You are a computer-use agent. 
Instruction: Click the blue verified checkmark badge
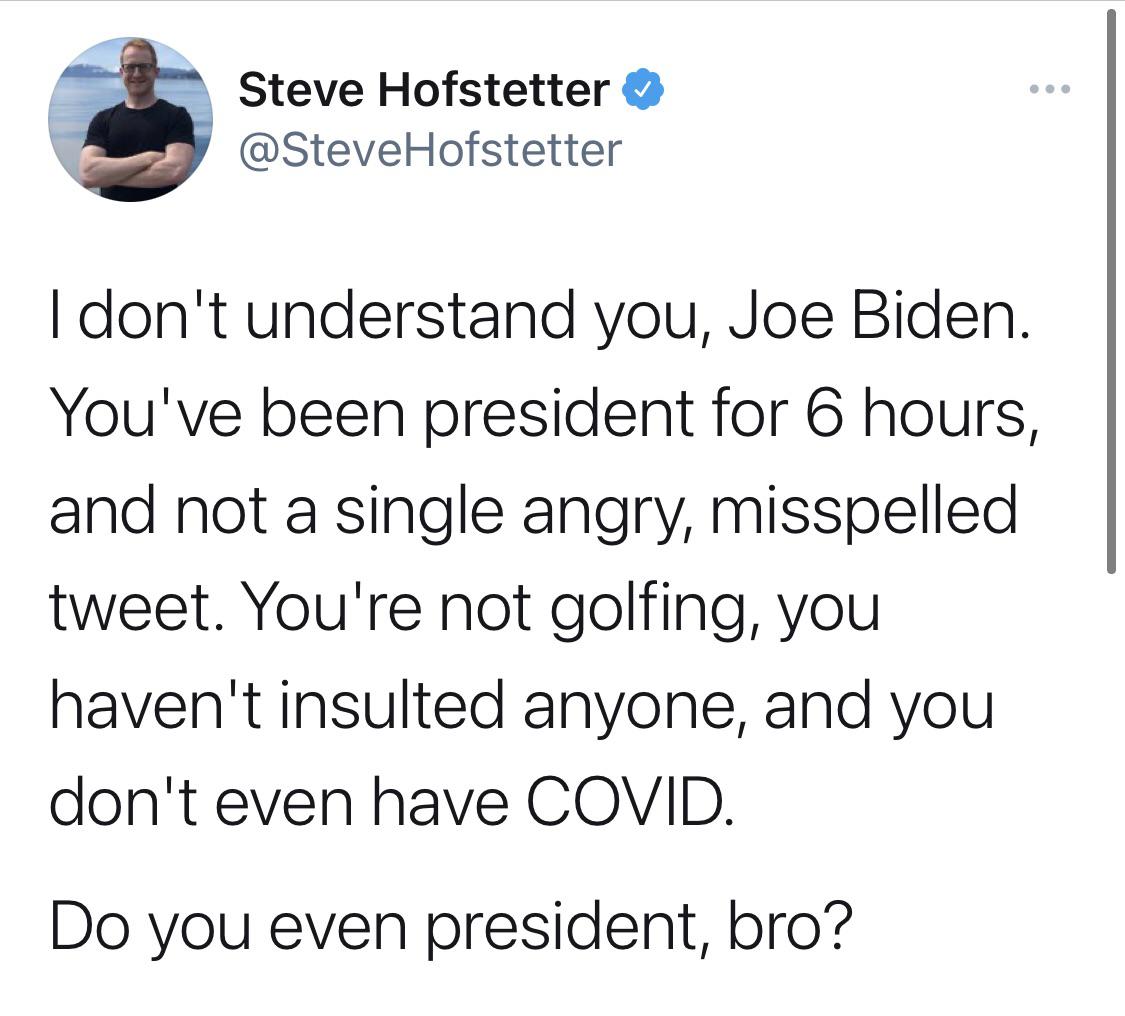[644, 91]
